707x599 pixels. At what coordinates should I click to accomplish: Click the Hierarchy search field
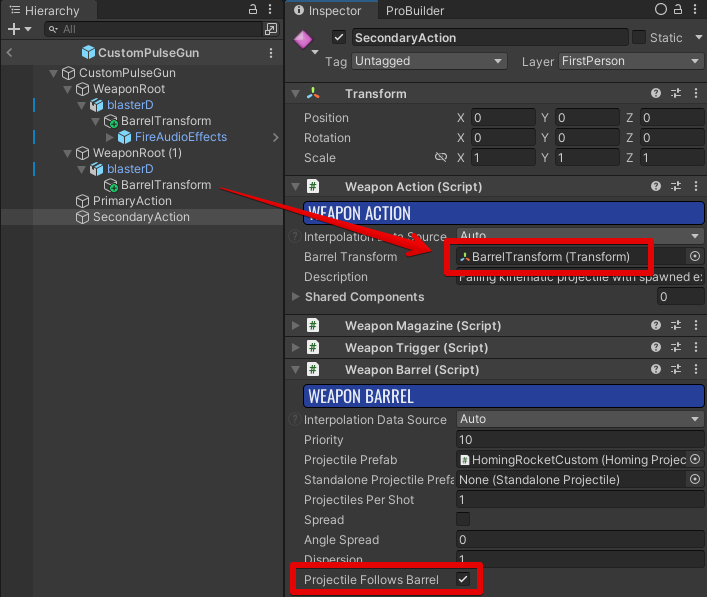click(x=153, y=29)
